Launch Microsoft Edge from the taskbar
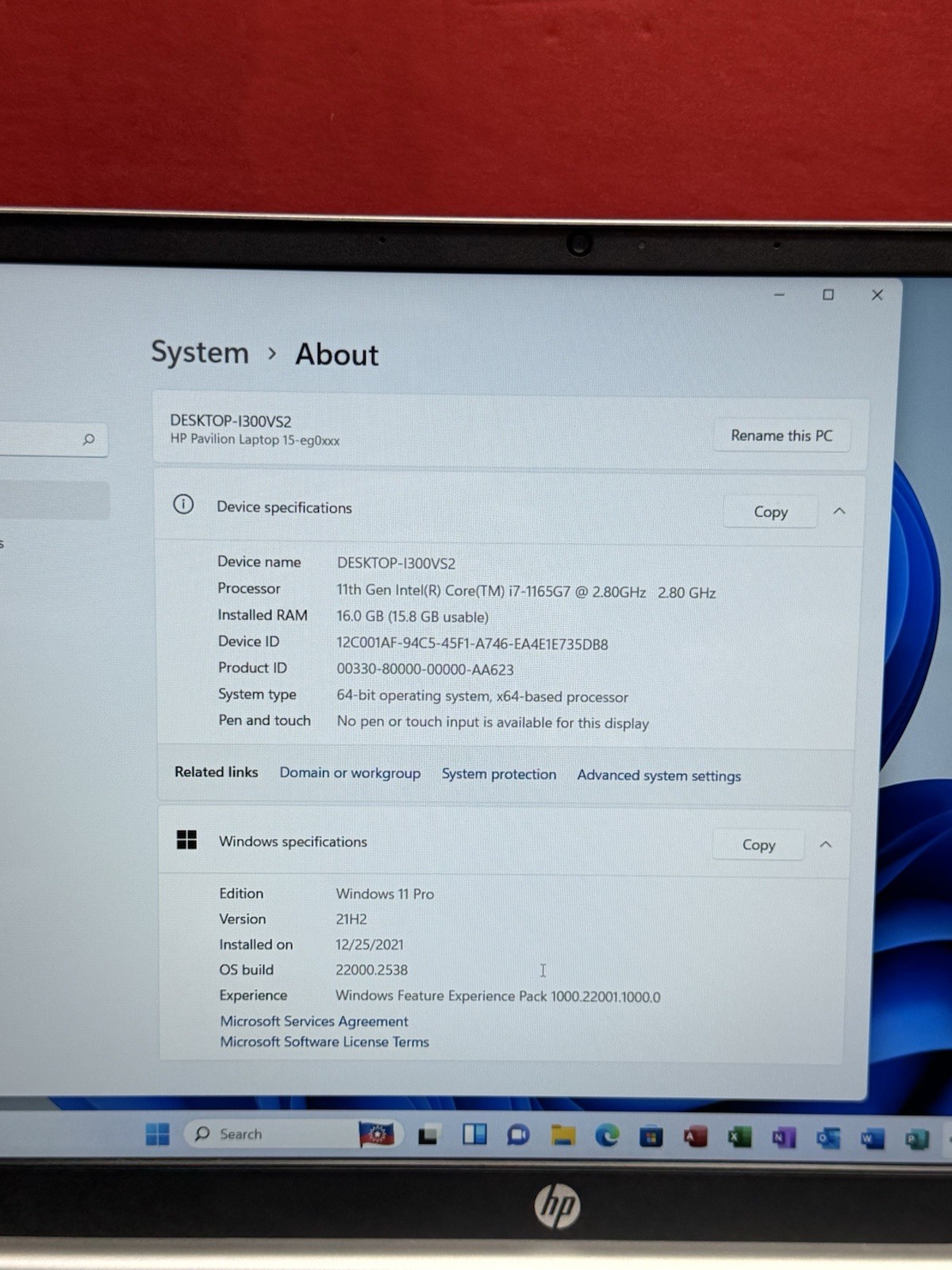The image size is (952, 1270). pyautogui.click(x=608, y=1136)
